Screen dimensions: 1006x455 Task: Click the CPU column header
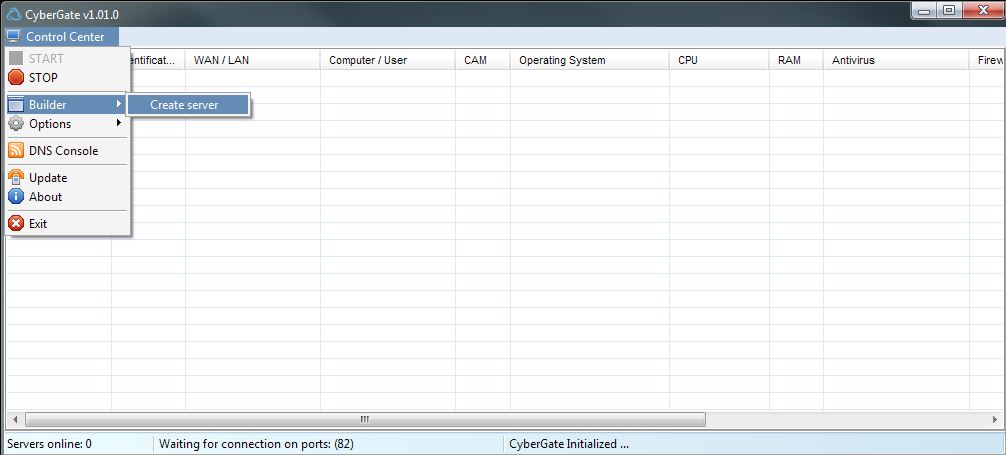(719, 60)
